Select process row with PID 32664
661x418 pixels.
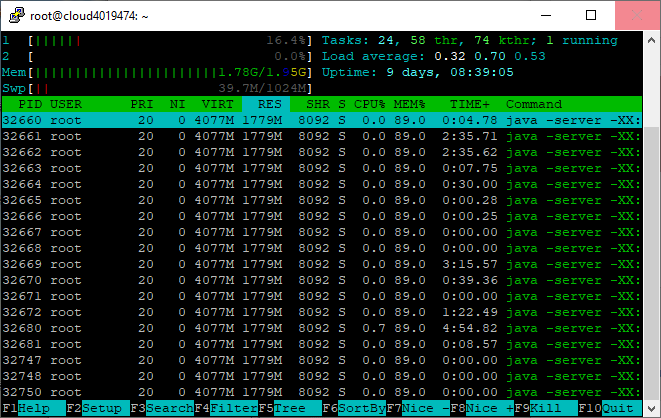(x=322, y=184)
